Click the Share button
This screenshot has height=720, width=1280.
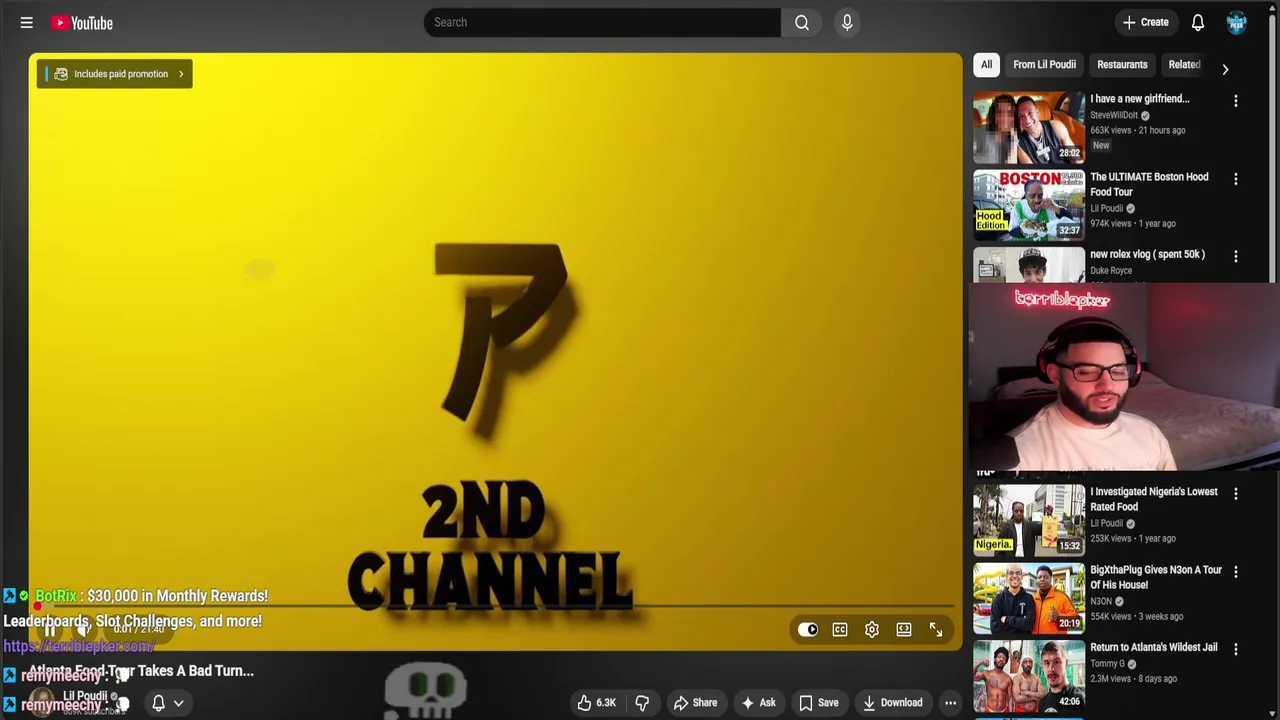695,703
